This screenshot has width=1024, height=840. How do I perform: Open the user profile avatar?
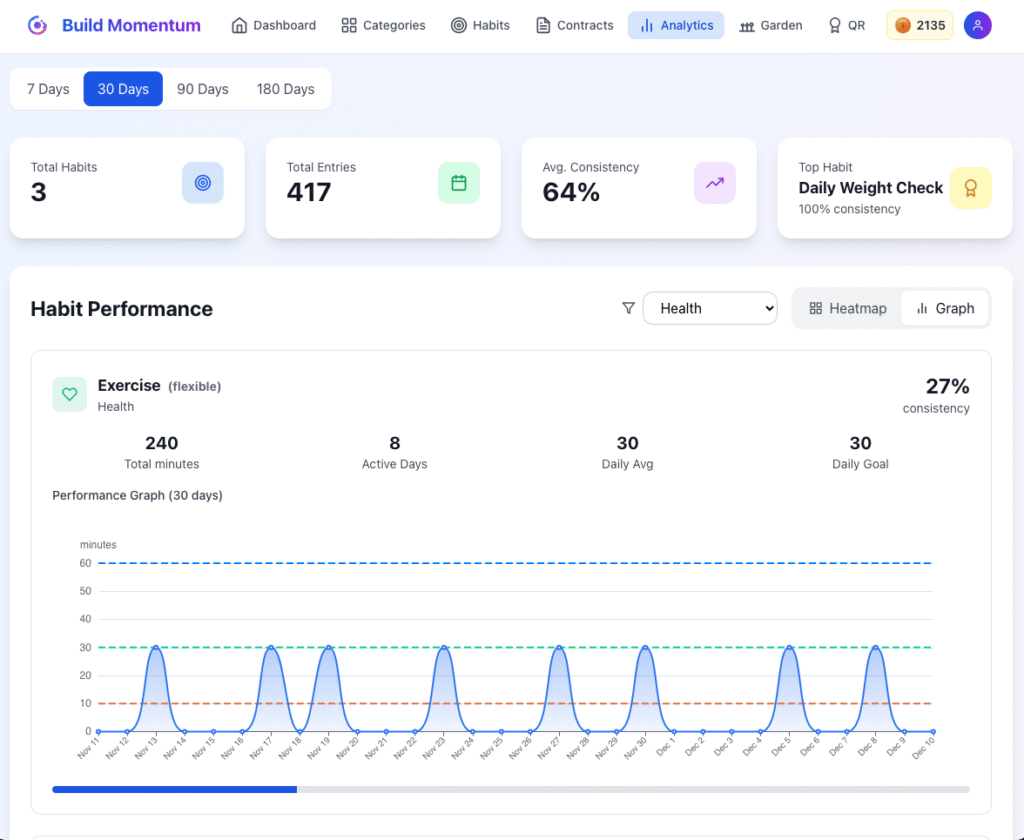point(977,25)
